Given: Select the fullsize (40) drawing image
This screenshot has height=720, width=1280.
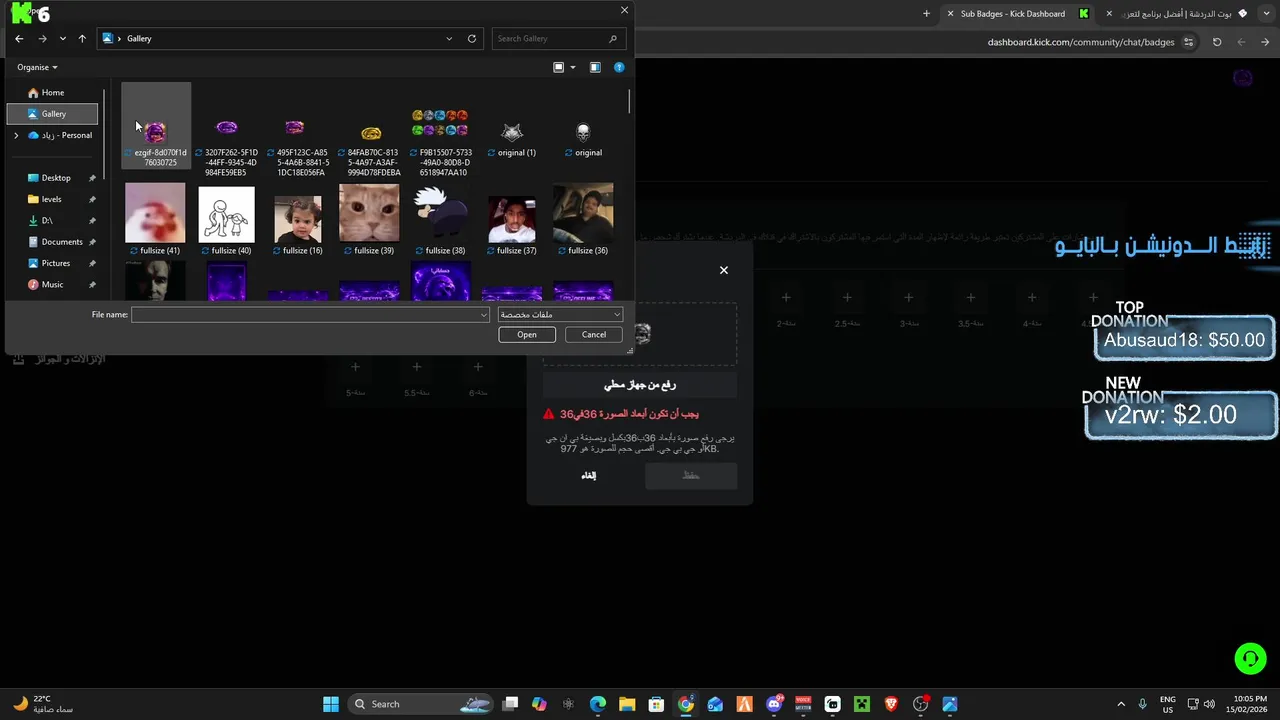Looking at the screenshot, I should (x=226, y=219).
